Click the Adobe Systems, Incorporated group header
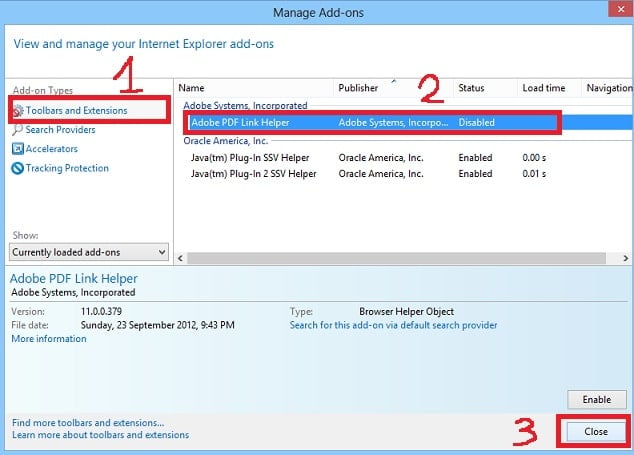 (x=245, y=106)
